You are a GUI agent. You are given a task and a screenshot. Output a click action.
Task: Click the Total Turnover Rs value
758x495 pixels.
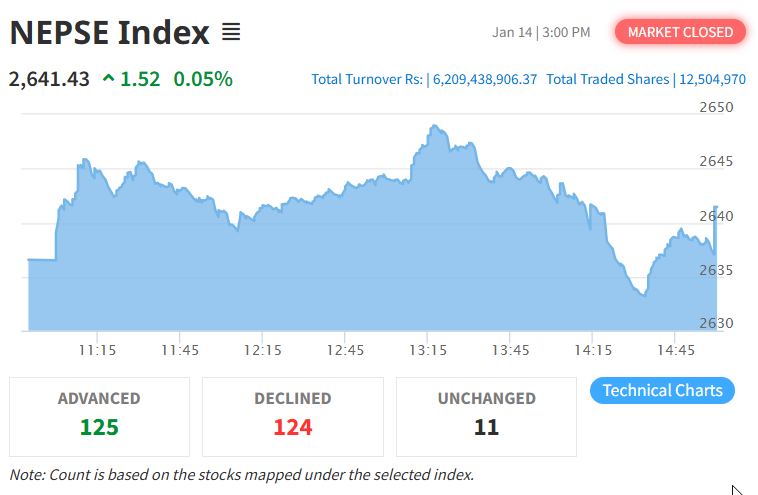[x=485, y=79]
